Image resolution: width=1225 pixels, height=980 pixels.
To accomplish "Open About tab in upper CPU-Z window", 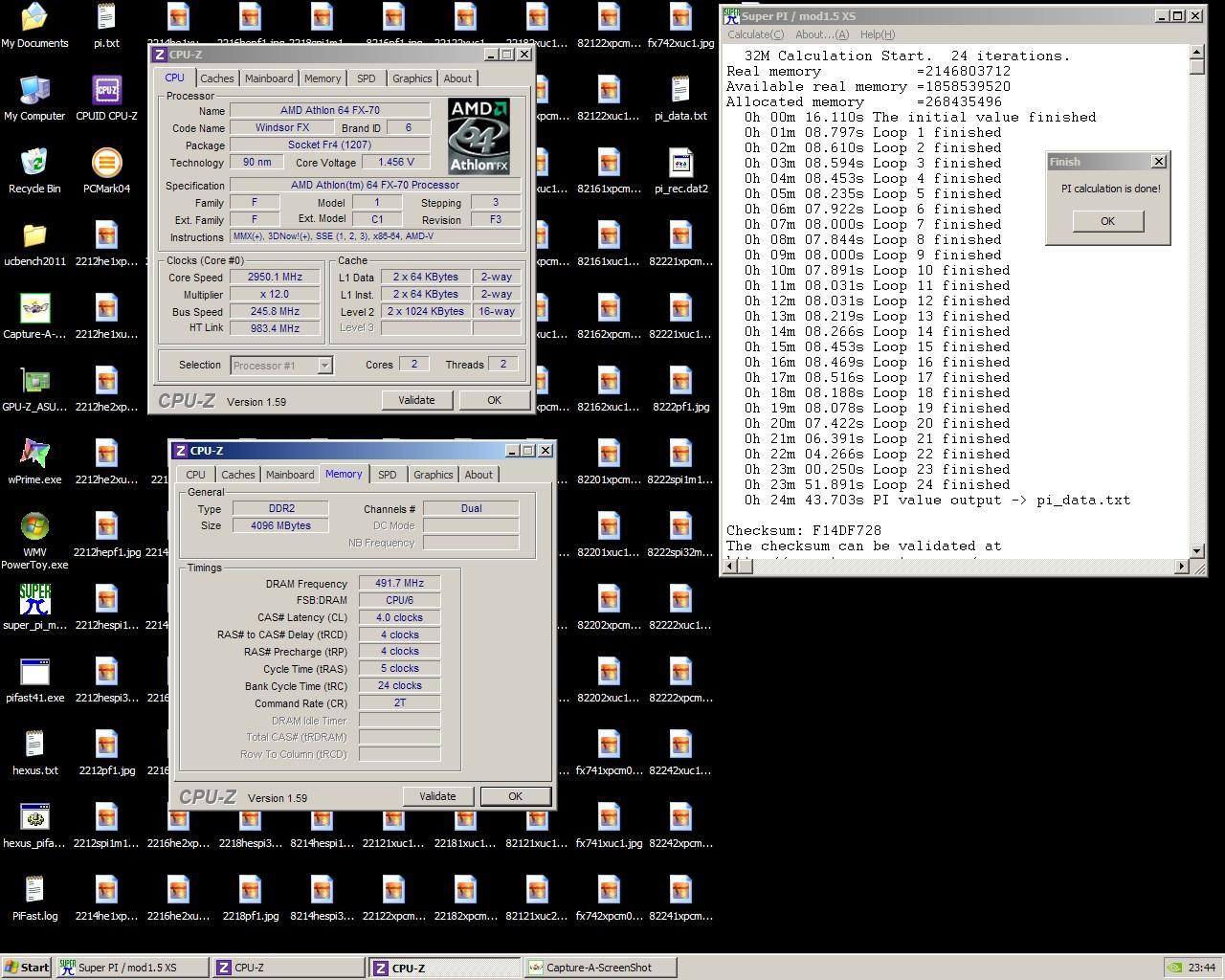I will click(457, 78).
